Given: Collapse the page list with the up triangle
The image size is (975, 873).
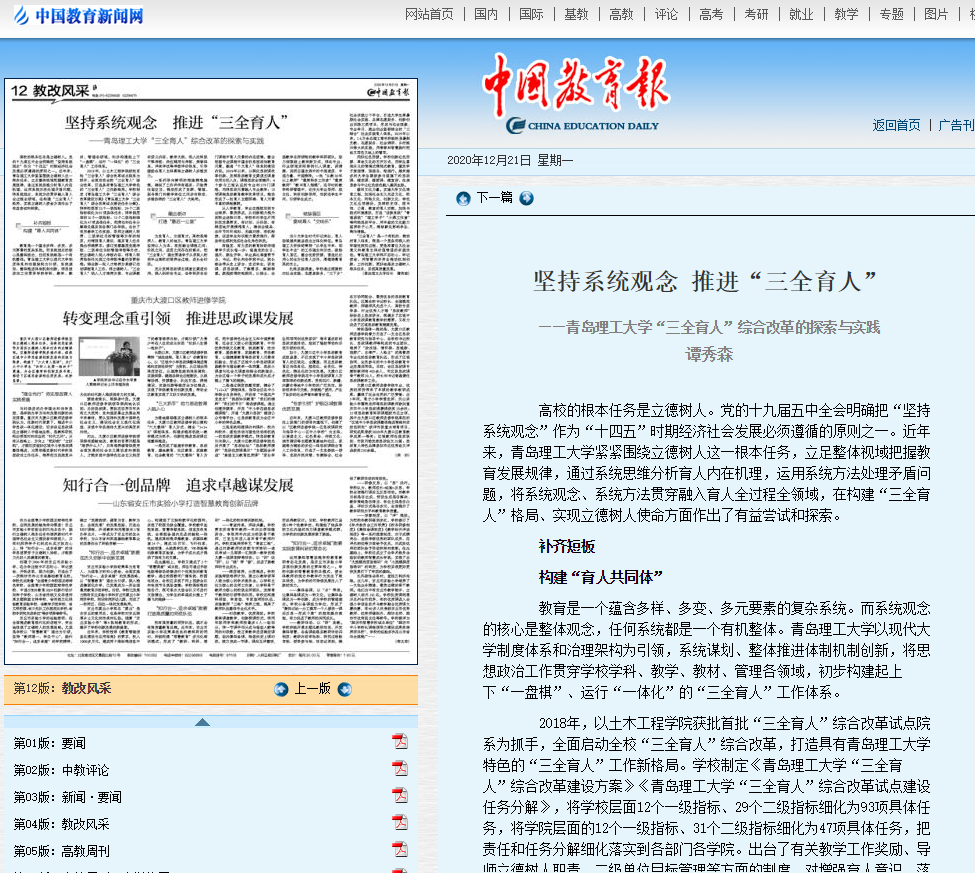Looking at the screenshot, I should [x=202, y=722].
